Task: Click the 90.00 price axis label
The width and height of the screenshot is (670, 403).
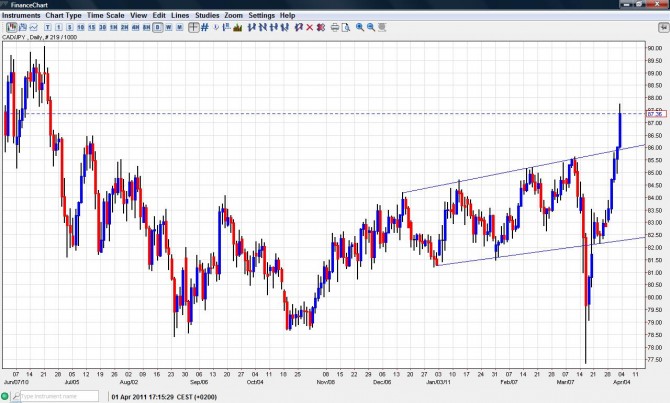Action: (655, 48)
